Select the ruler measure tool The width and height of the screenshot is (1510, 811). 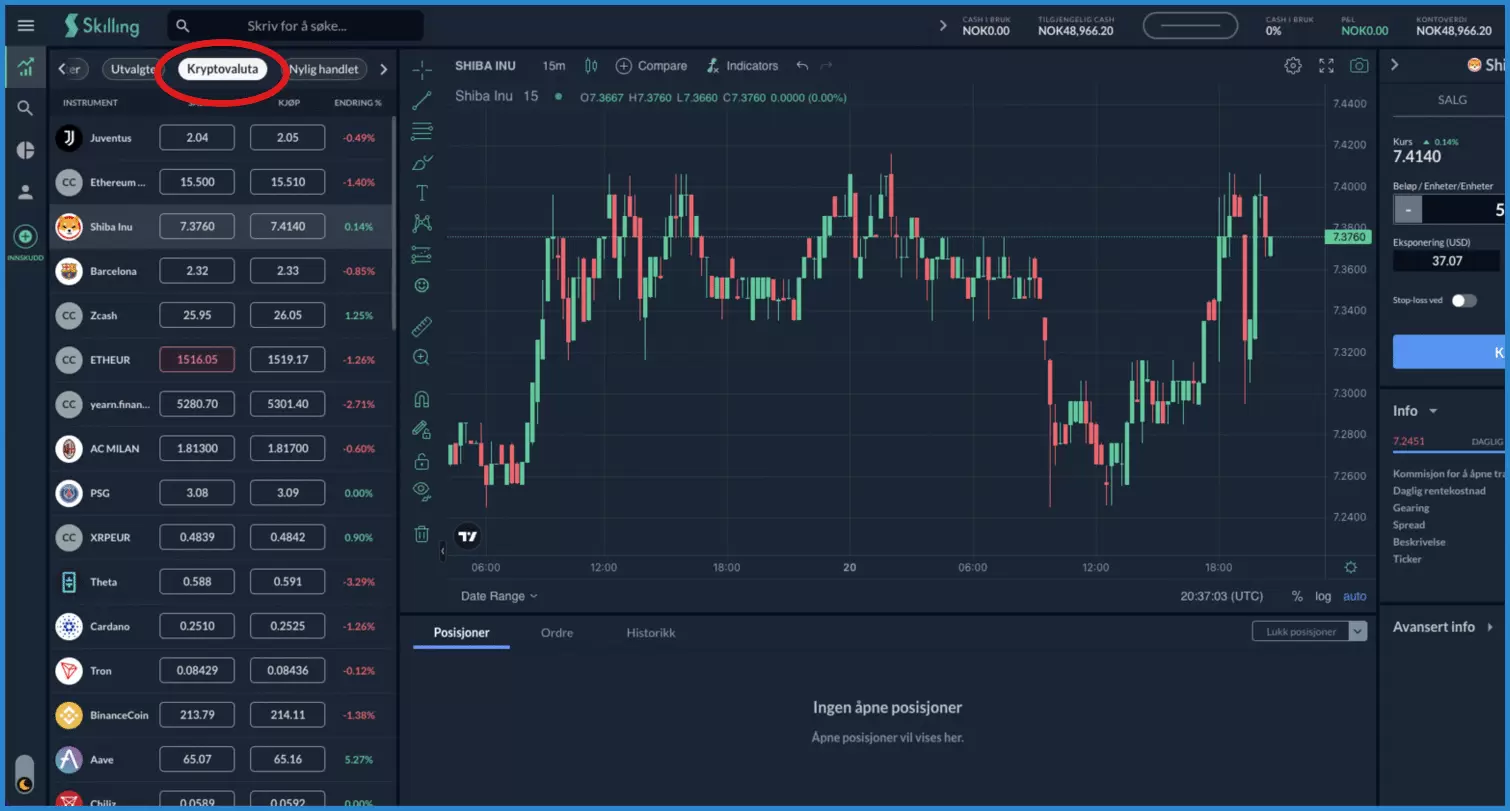(422, 326)
